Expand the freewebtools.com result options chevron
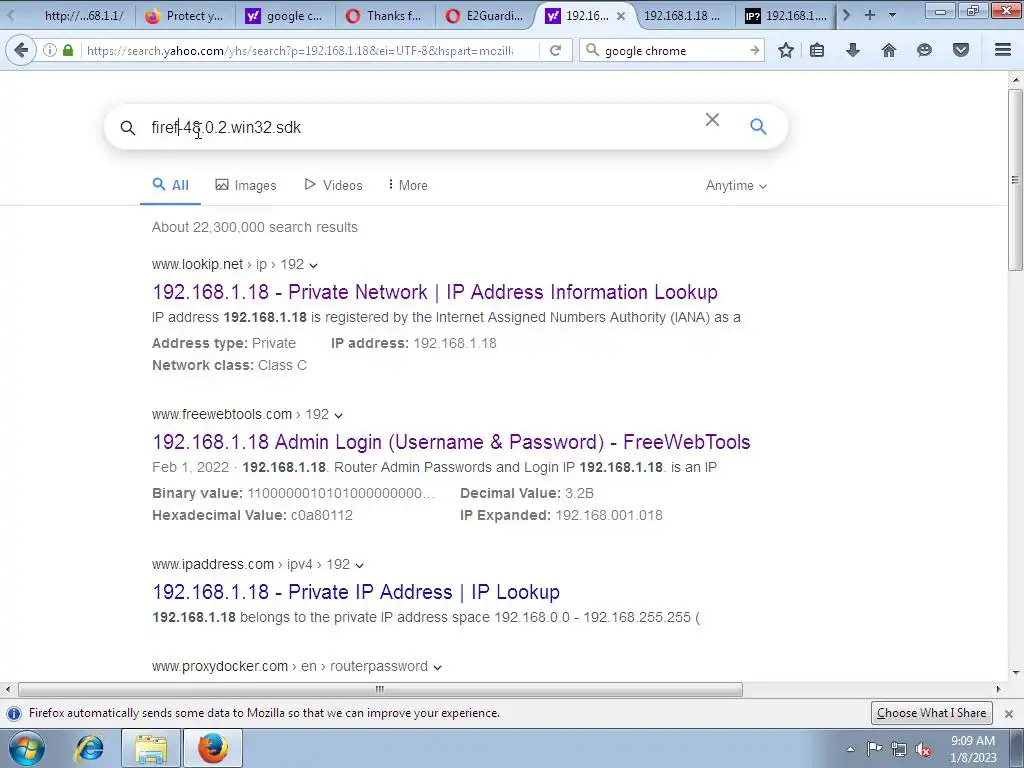This screenshot has width=1024, height=768. click(x=338, y=415)
